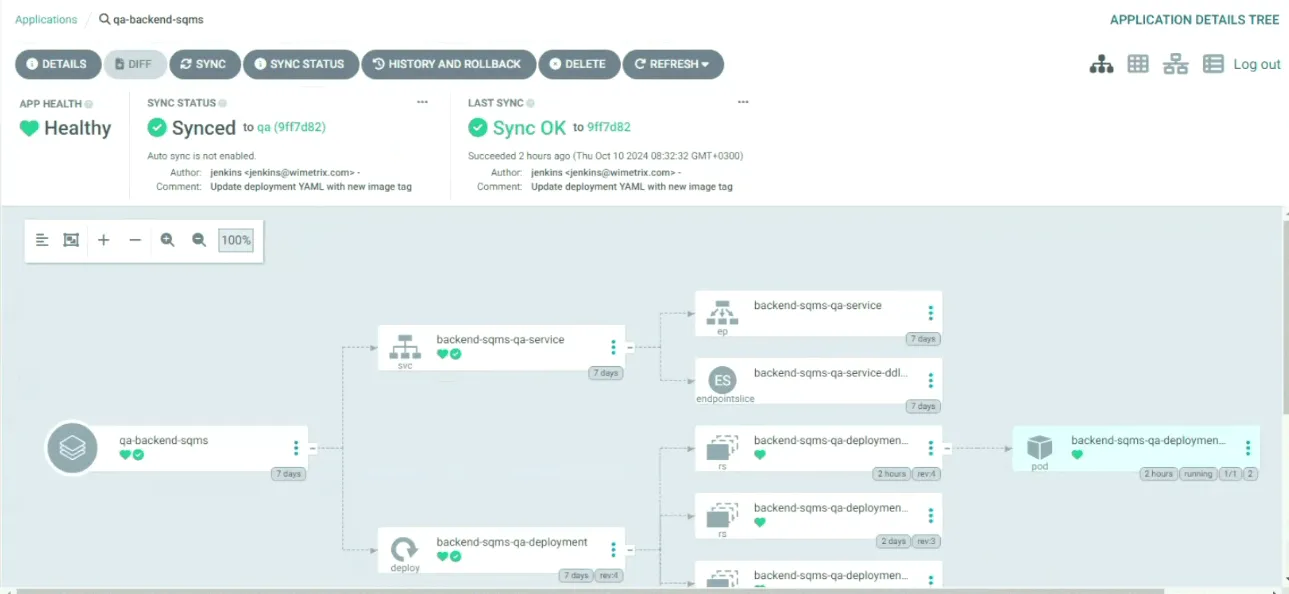Collapse children of backend-sqms-qa-service svc node
Screen dimensions: 1289x594
pos(630,348)
